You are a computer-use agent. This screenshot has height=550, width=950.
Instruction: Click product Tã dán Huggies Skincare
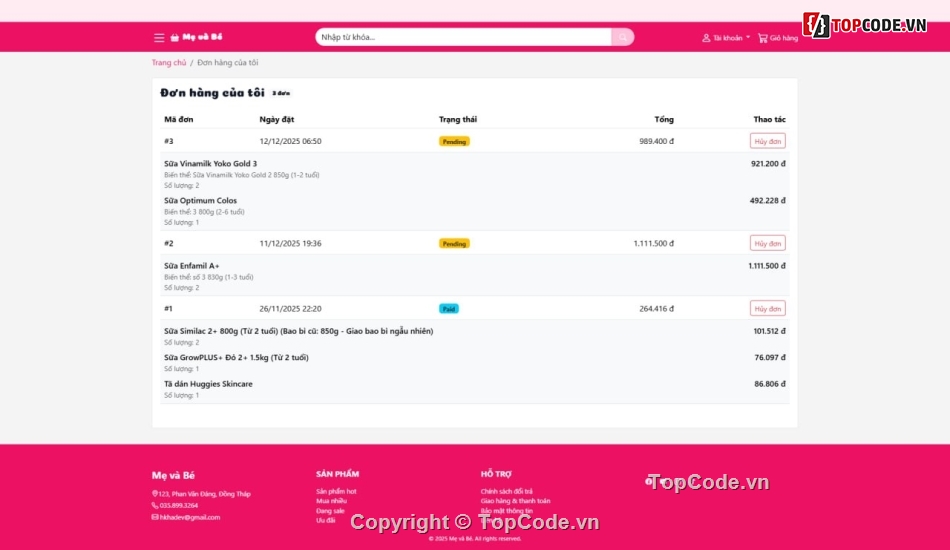[208, 384]
